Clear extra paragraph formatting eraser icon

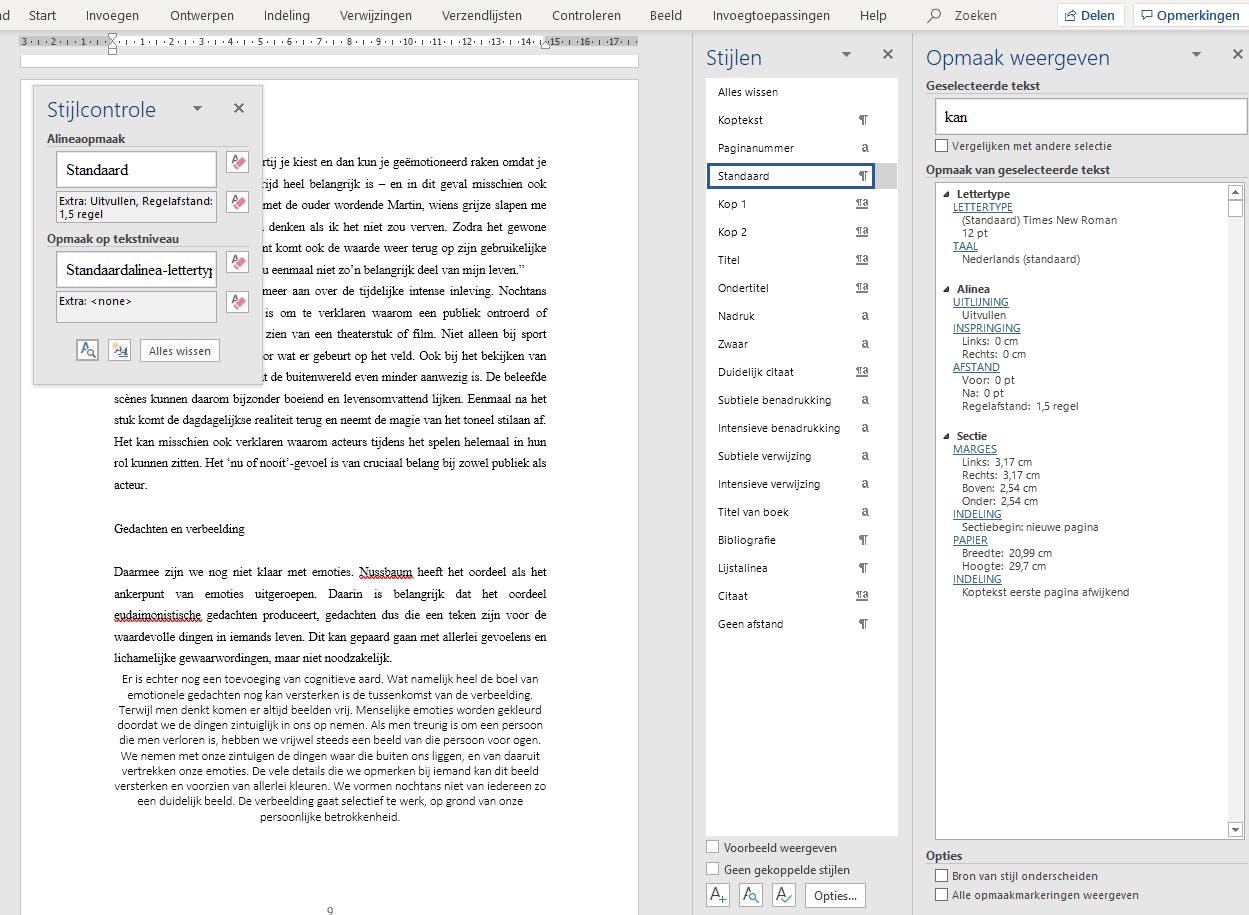[x=237, y=202]
